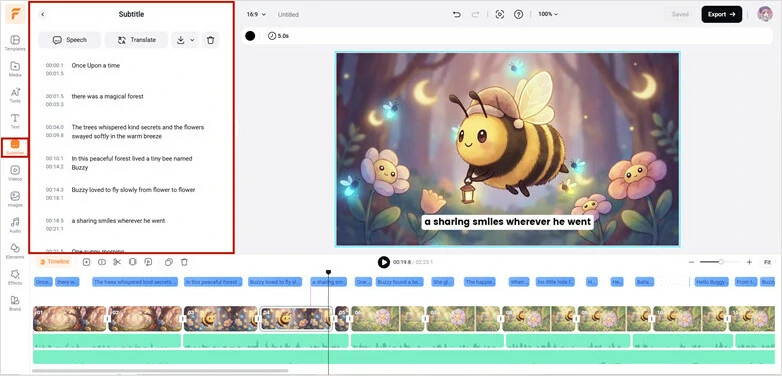Select 'his little hide f...' subtitle clip
Screen dimensions: 782x376
click(x=555, y=282)
